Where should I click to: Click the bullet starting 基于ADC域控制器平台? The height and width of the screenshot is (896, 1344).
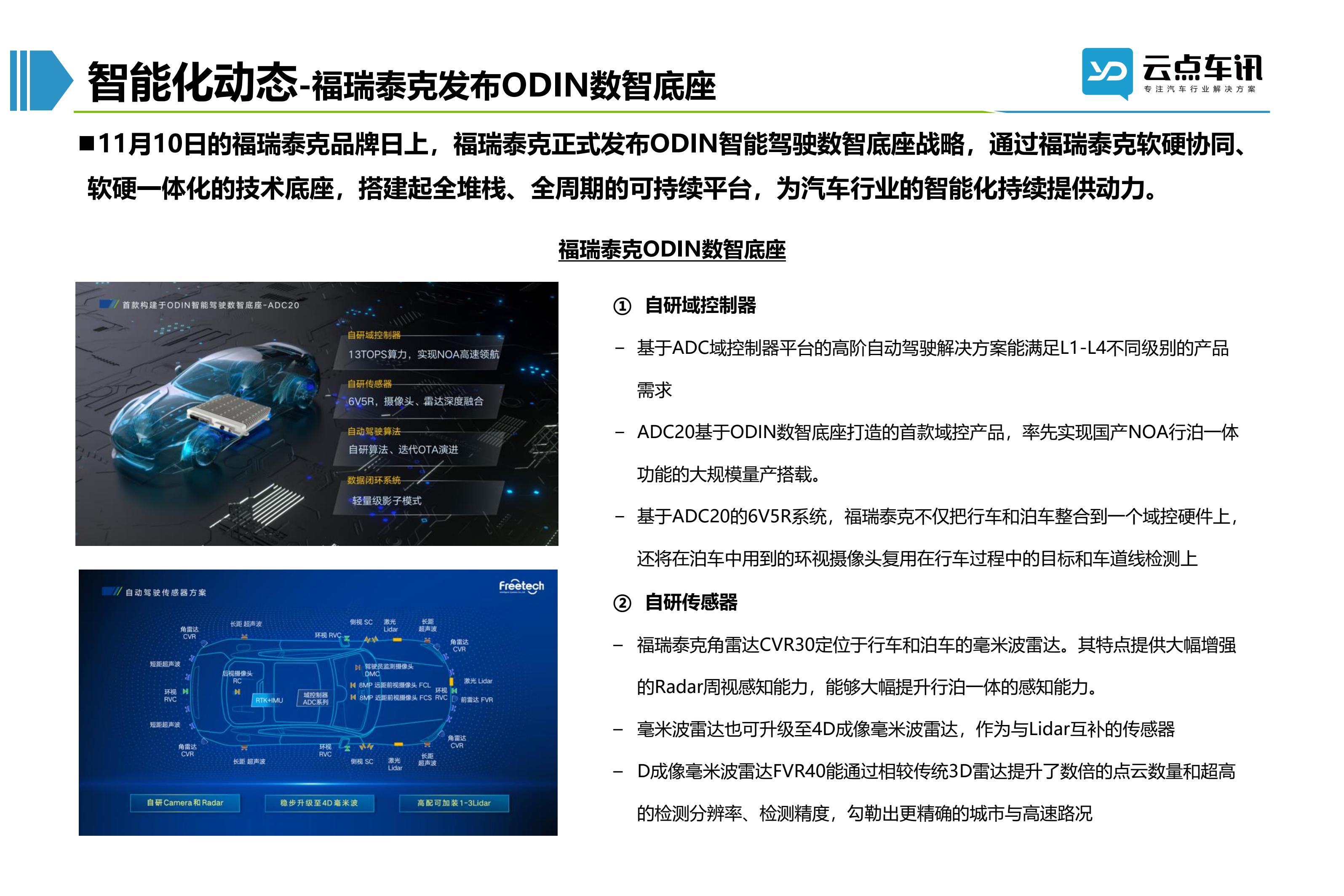[932, 369]
